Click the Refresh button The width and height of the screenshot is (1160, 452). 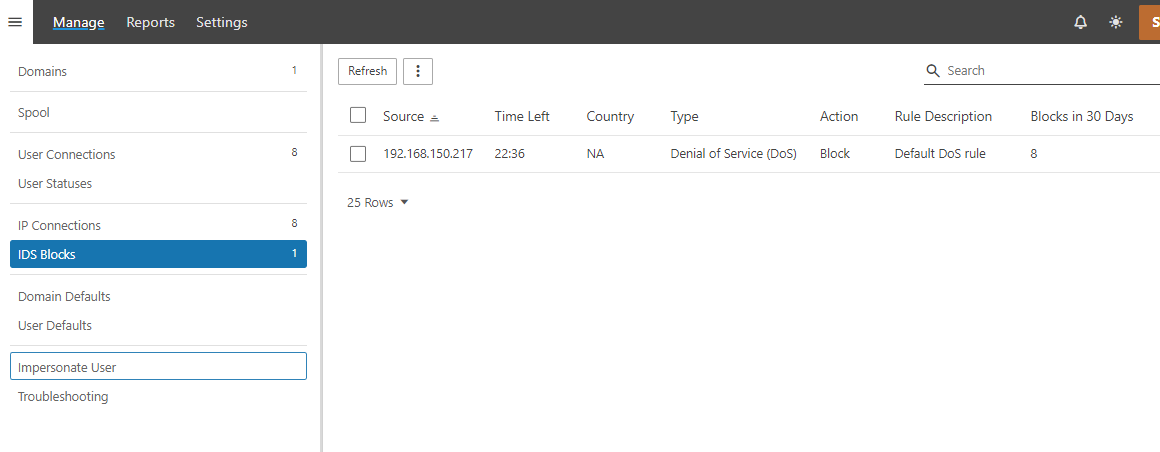coord(367,71)
